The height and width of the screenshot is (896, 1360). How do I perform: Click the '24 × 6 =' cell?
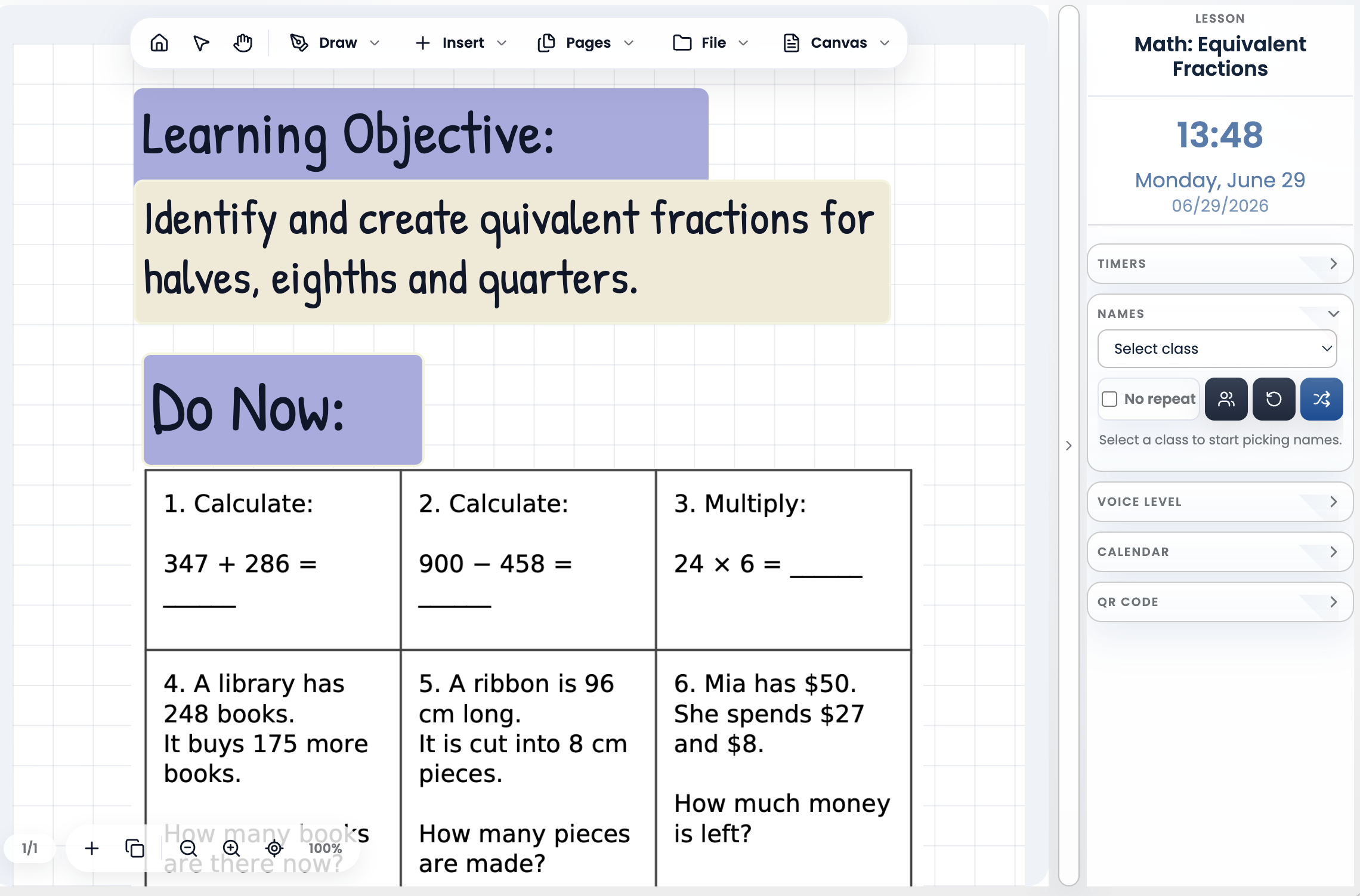coord(784,560)
